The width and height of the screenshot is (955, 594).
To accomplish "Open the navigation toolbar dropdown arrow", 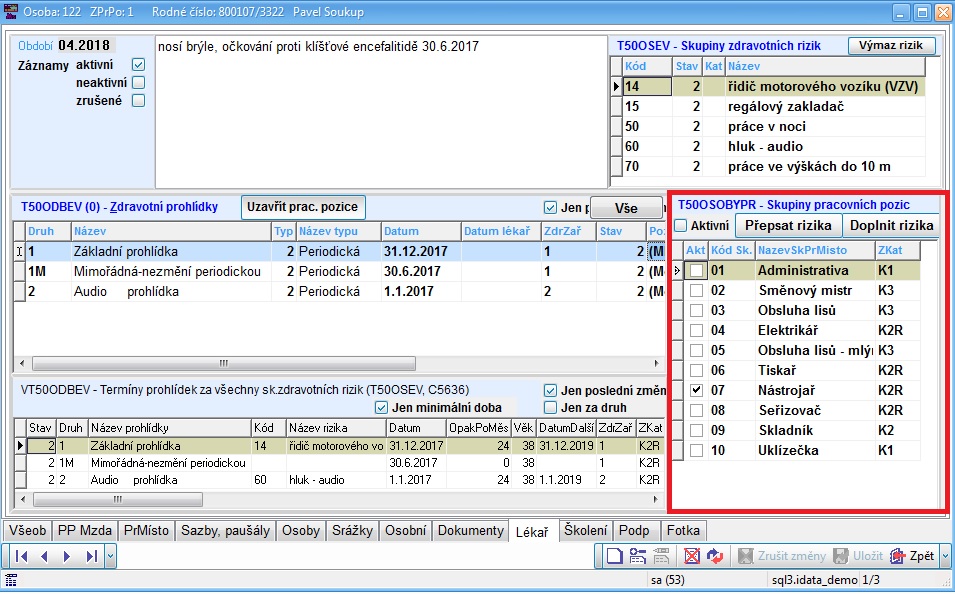I will 110,556.
